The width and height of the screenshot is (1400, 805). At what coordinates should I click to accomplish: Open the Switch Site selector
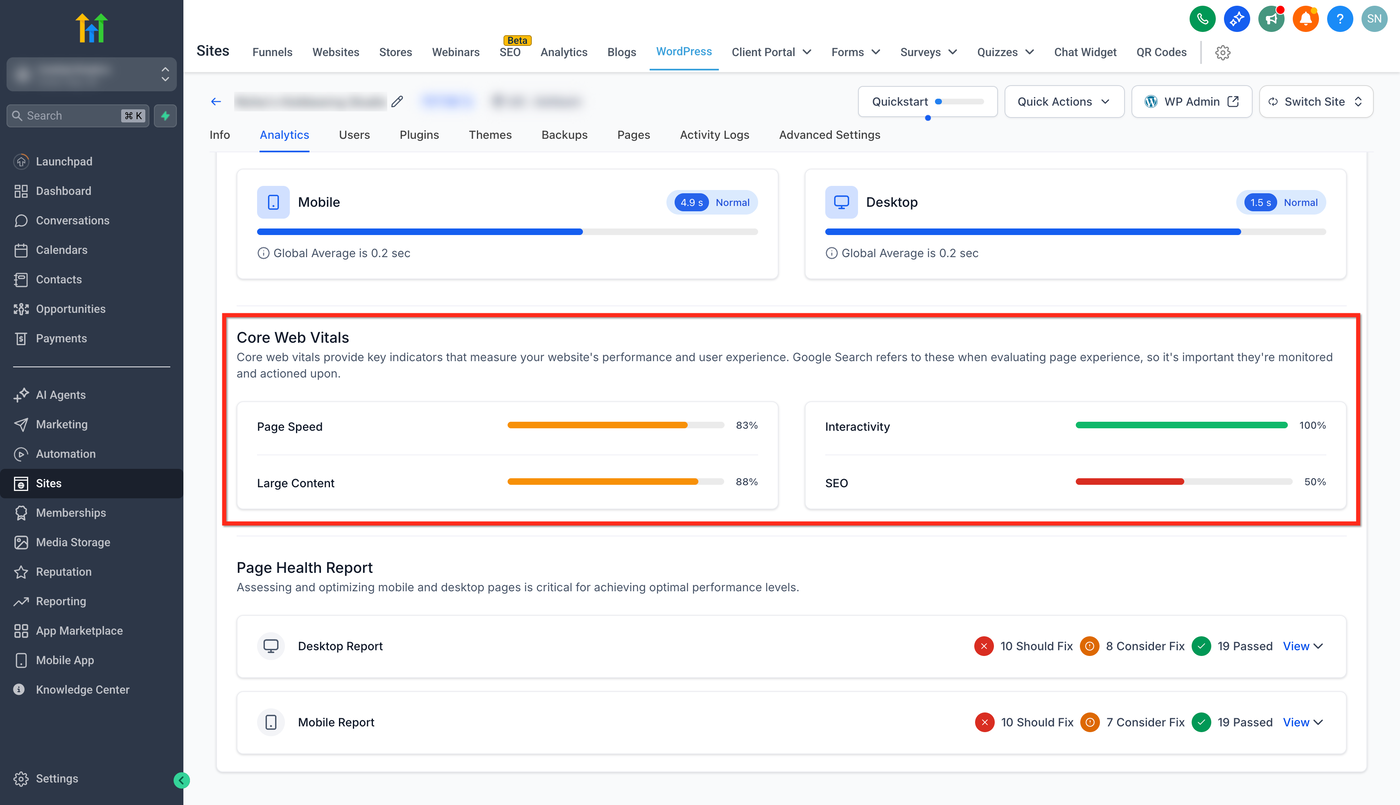click(1315, 101)
